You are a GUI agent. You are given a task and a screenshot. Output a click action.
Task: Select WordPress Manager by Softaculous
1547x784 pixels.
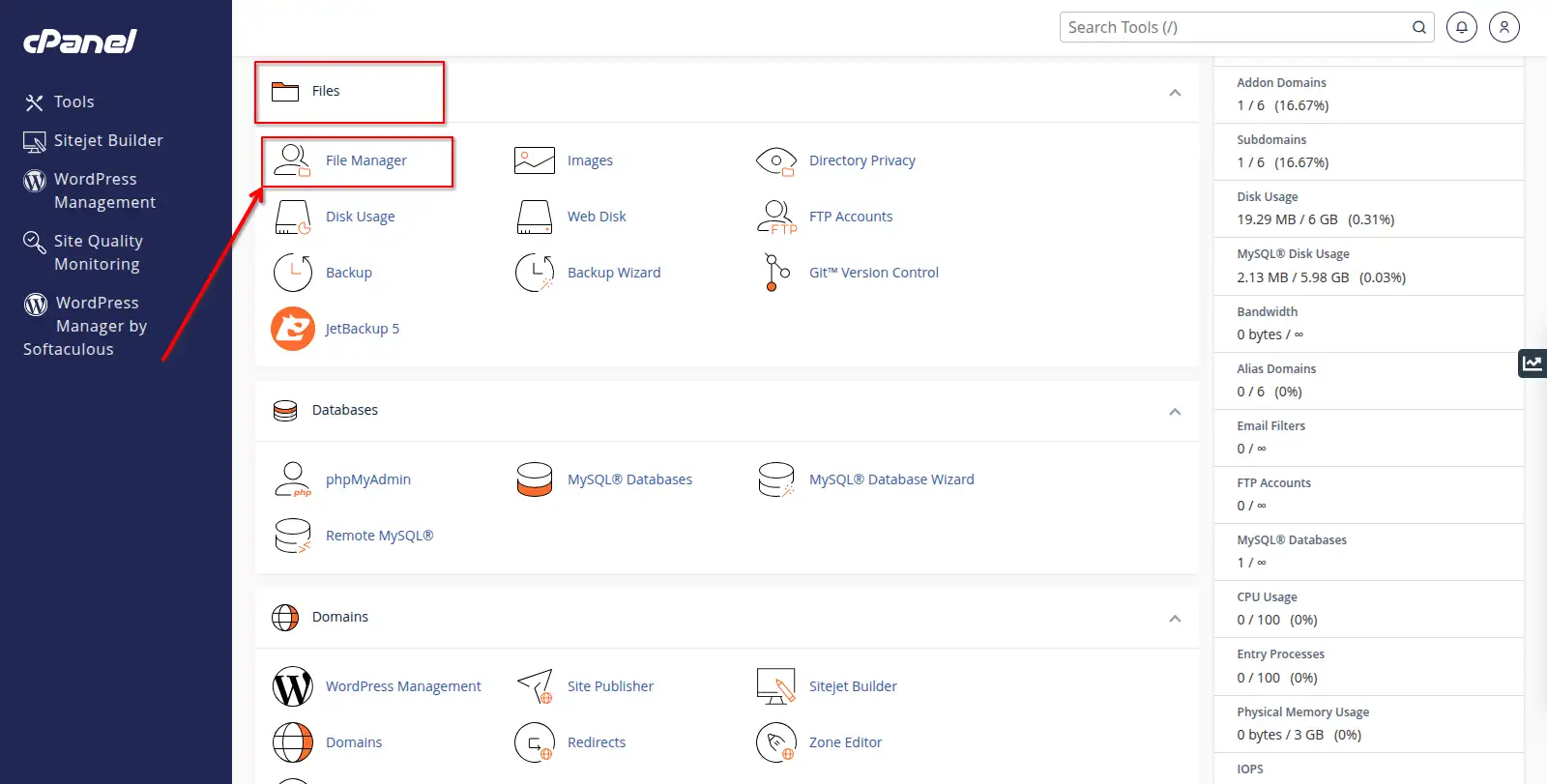86,326
